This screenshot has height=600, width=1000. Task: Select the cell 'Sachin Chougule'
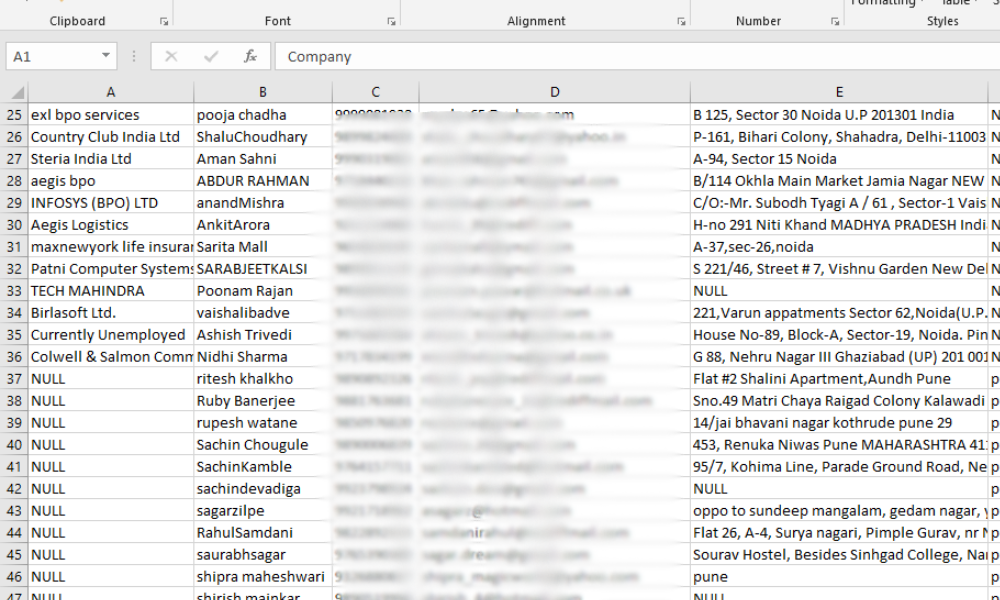(263, 445)
